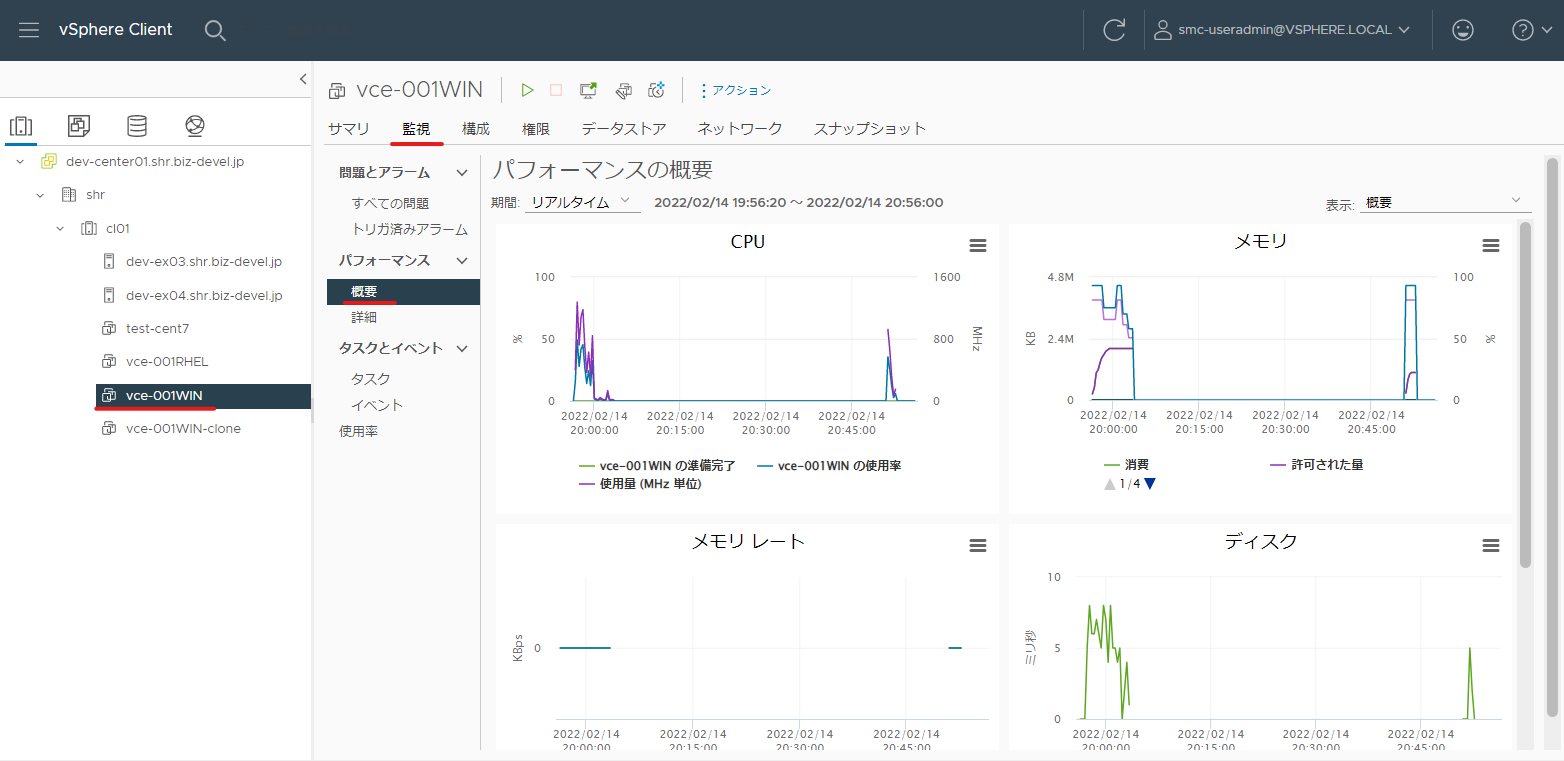Toggle 消費 memory legend series
This screenshot has height=761, width=1564.
1126,465
